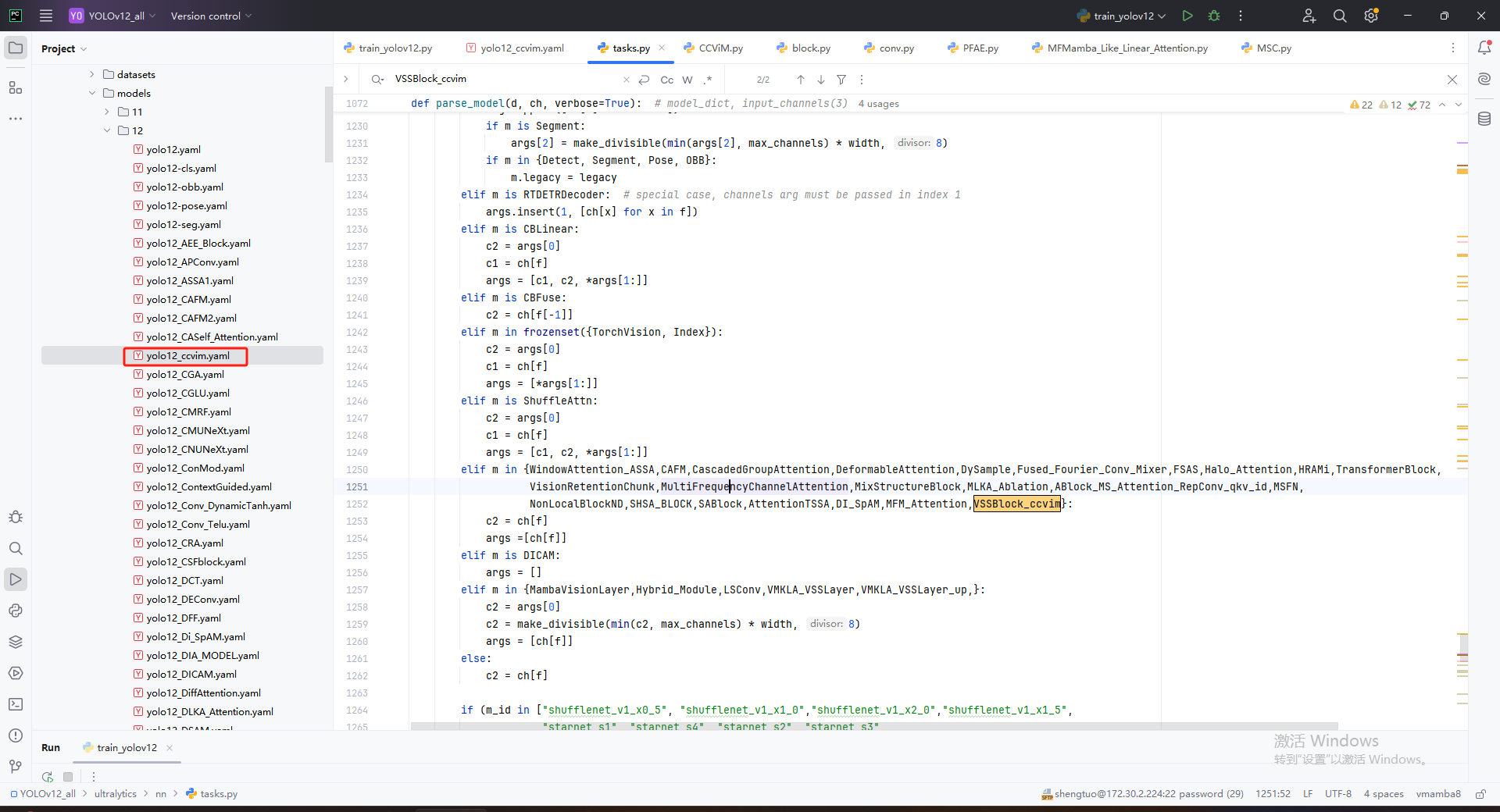Expand the datasets folder in Project tree

[91, 73]
